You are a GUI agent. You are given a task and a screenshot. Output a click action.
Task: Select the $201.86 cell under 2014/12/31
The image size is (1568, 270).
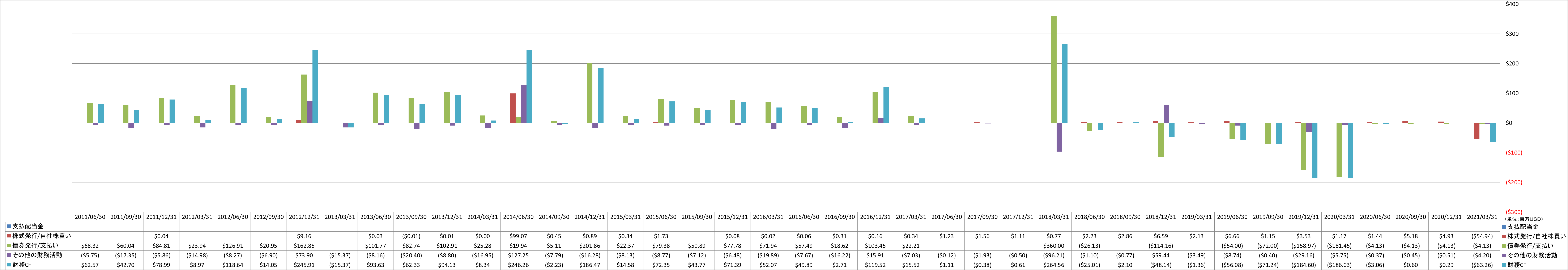[x=590, y=246]
